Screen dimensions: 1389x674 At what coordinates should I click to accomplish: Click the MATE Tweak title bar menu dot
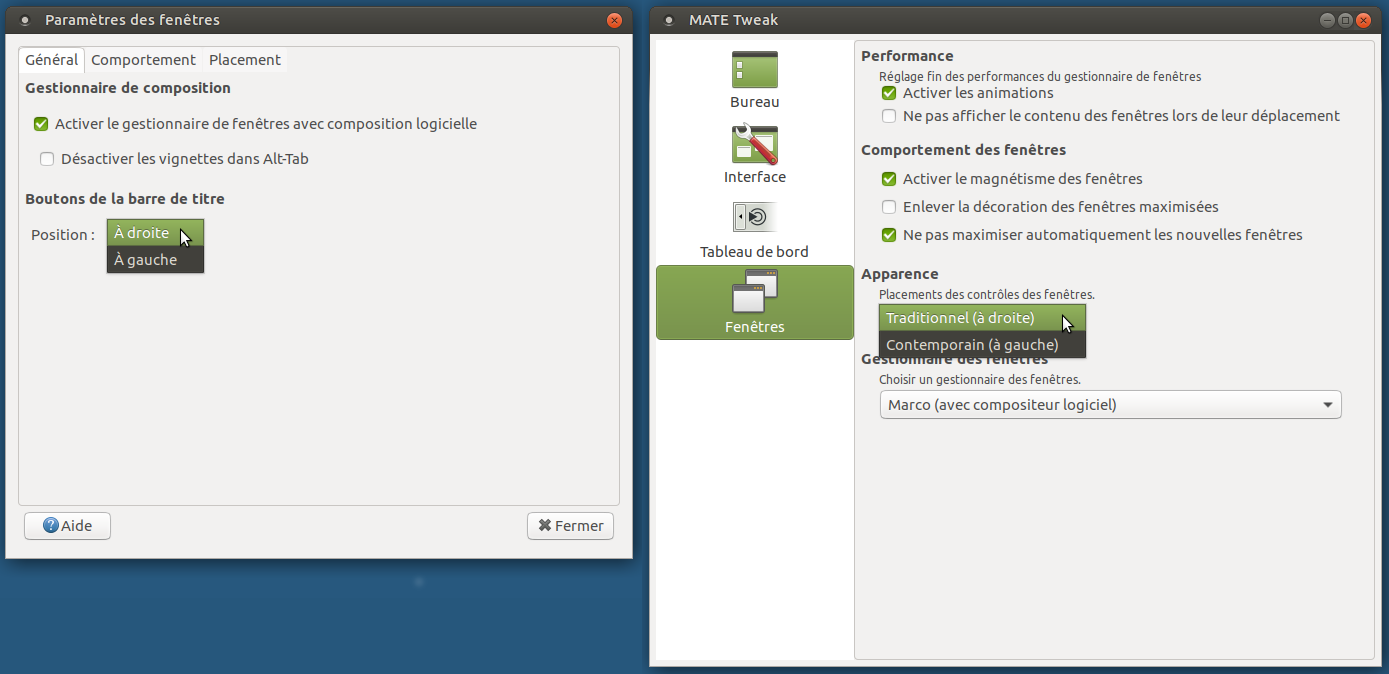coord(669,20)
